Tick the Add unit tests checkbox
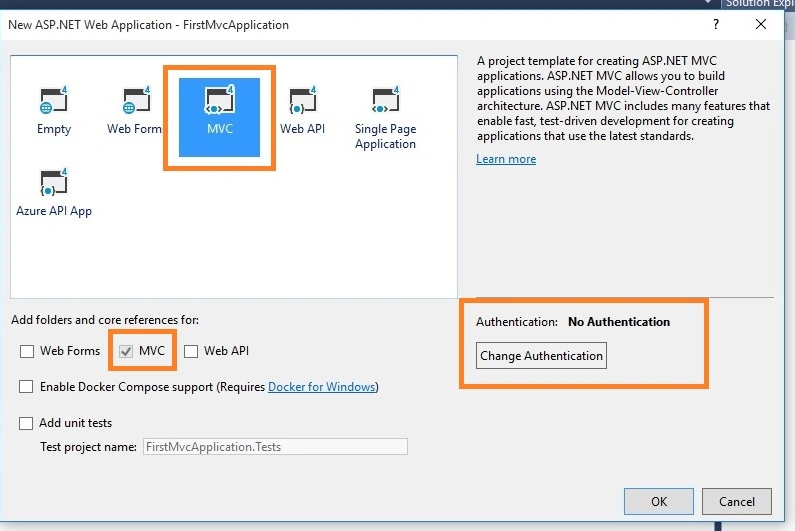The width and height of the screenshot is (795, 531). tap(26, 423)
